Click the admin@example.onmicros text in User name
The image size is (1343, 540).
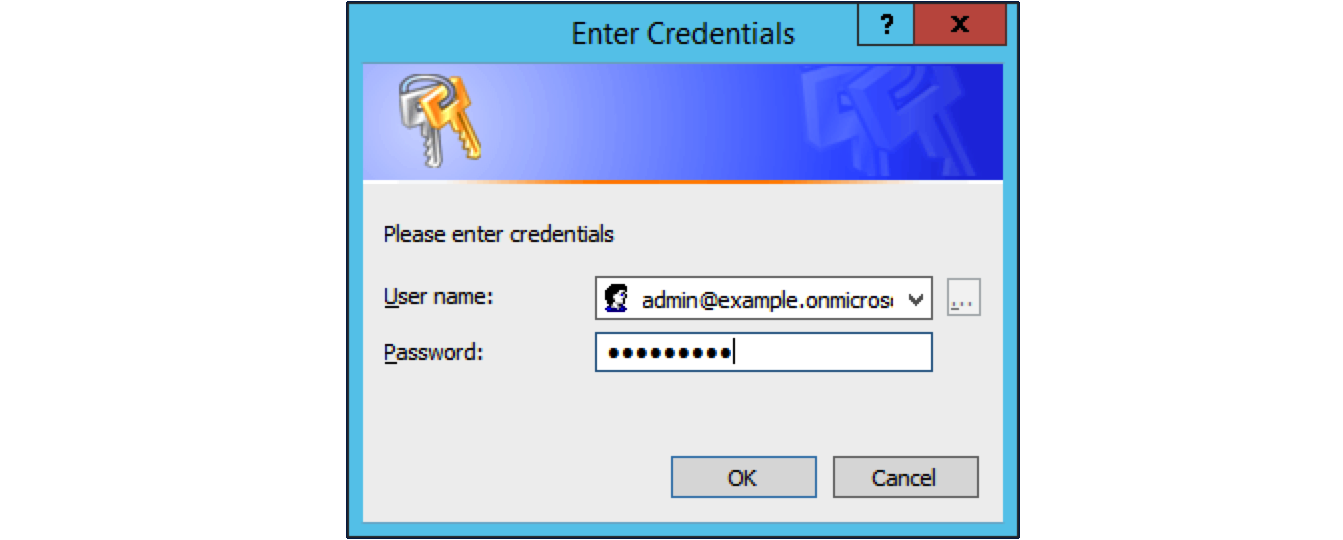tap(767, 299)
